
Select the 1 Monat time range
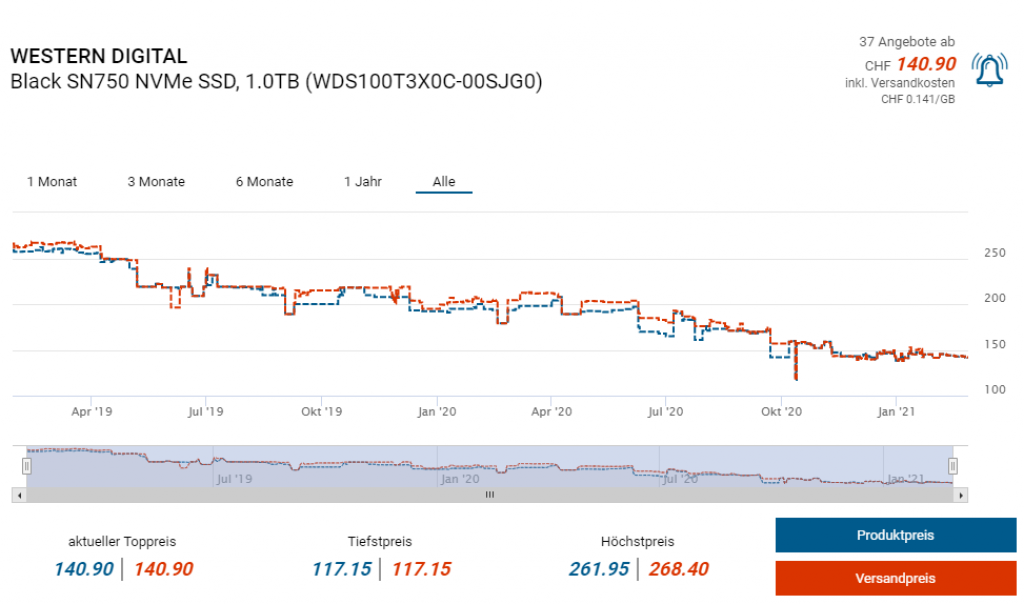(x=52, y=182)
